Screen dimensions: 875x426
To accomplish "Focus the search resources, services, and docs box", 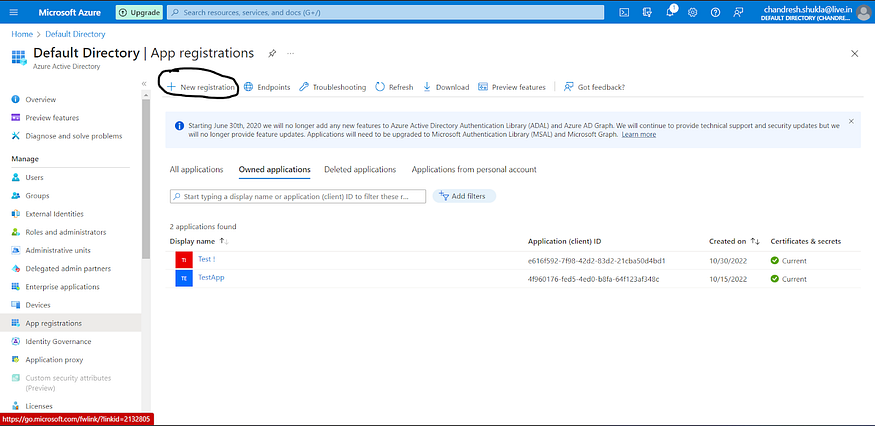I will click(x=386, y=12).
